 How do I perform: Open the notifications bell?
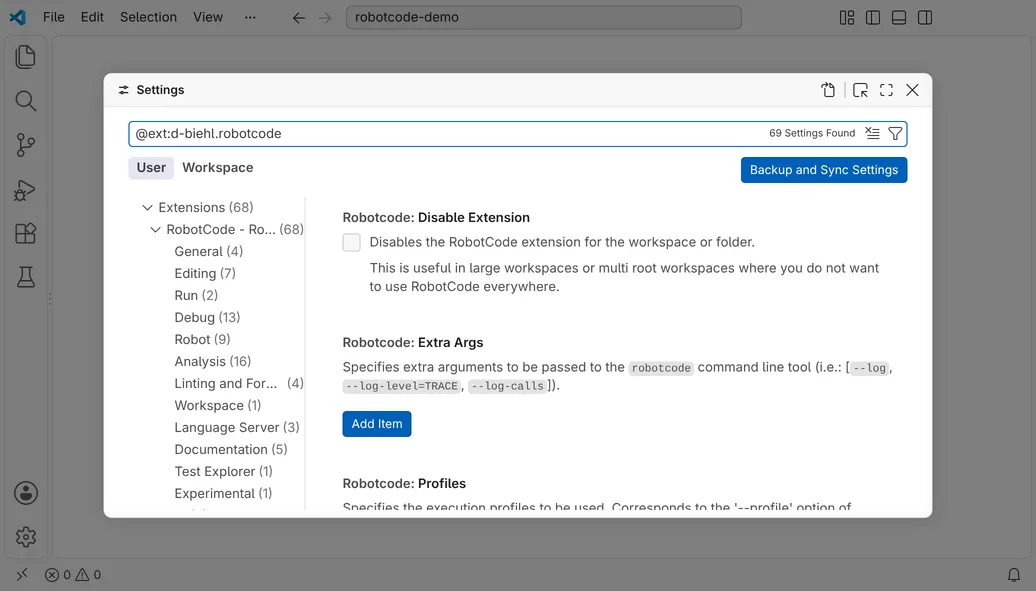tap(1014, 575)
